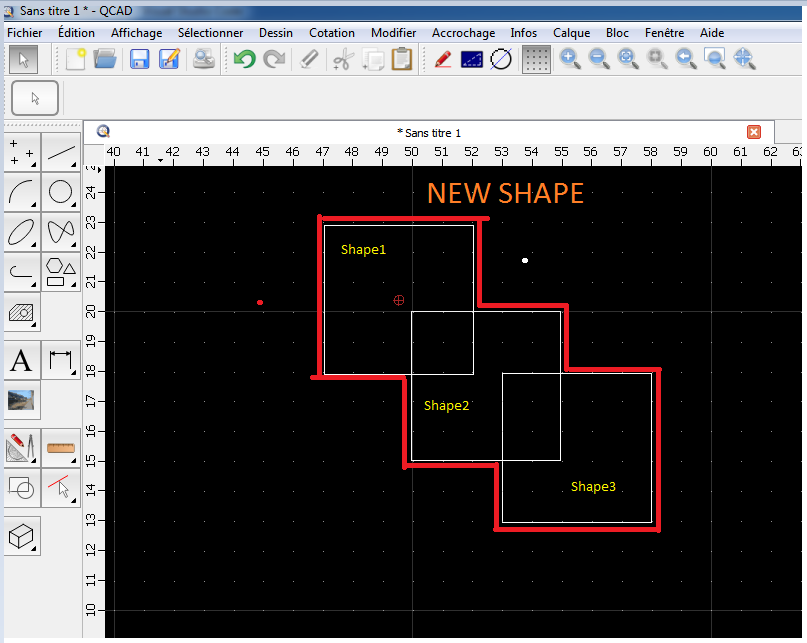
Task: Open the Dimension tools
Action: point(61,360)
